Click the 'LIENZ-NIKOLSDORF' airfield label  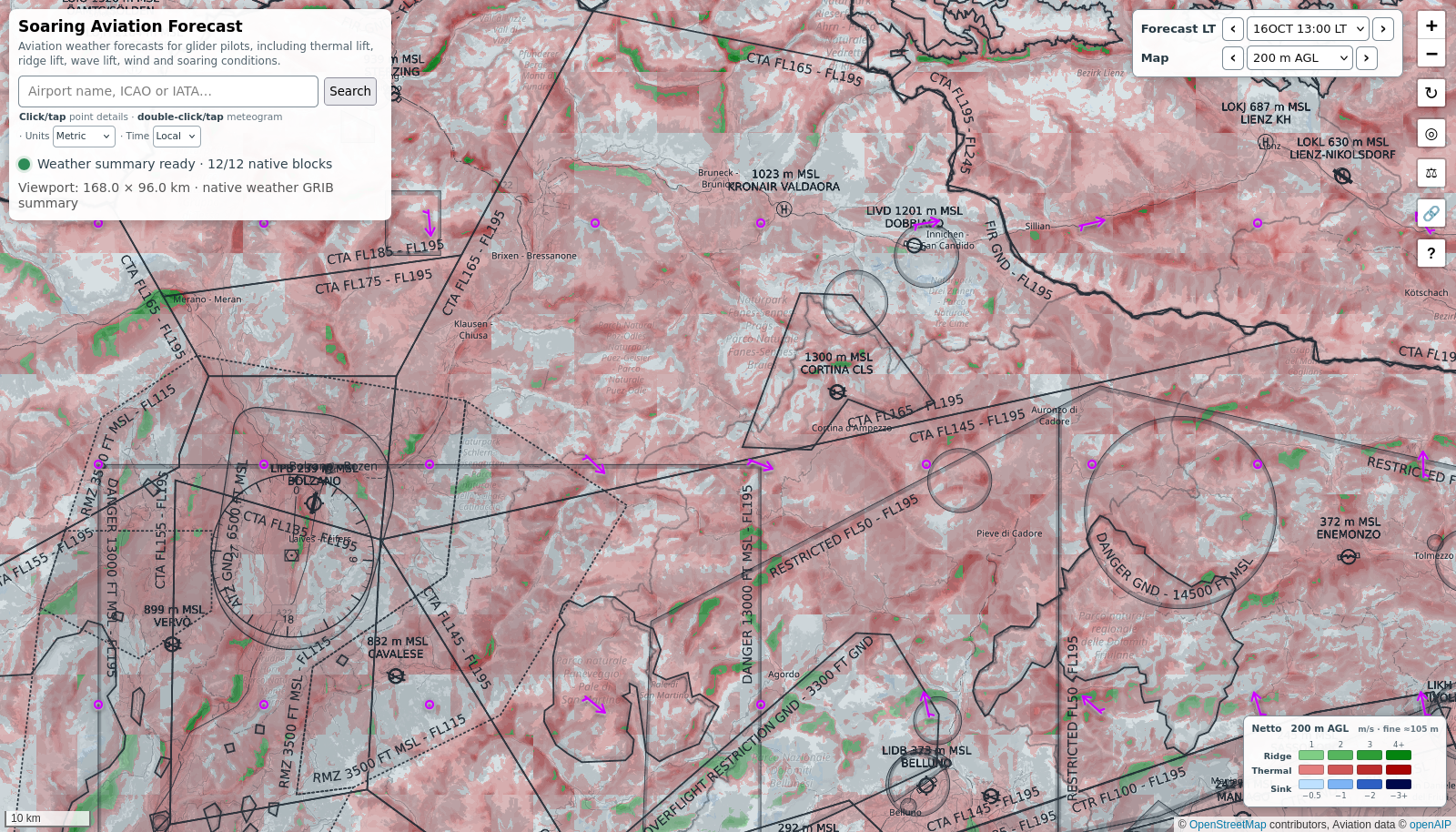click(1342, 155)
